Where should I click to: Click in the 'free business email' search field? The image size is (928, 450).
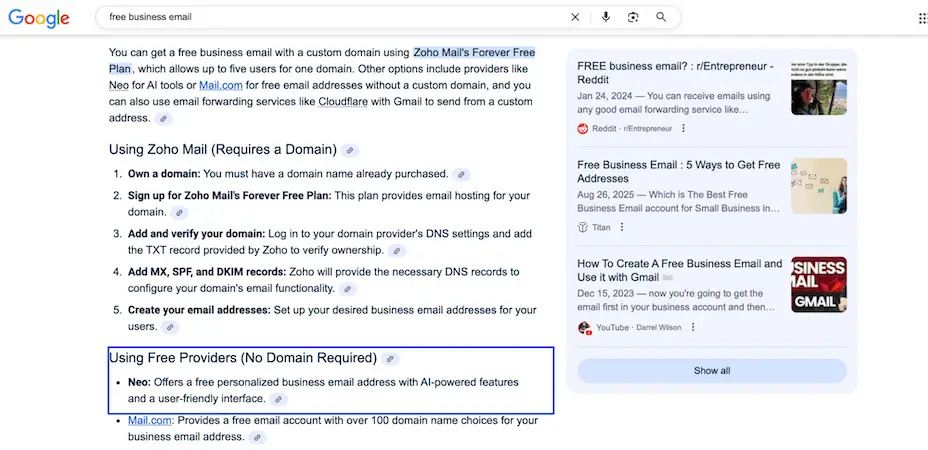[334, 17]
